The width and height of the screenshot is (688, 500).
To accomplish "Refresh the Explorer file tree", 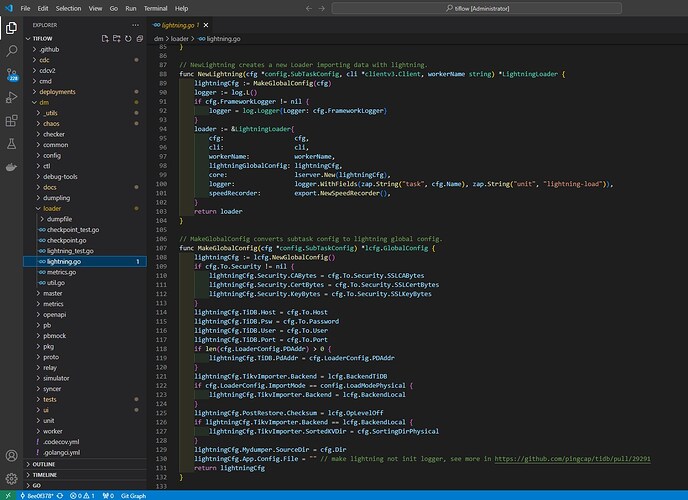I will point(128,39).
